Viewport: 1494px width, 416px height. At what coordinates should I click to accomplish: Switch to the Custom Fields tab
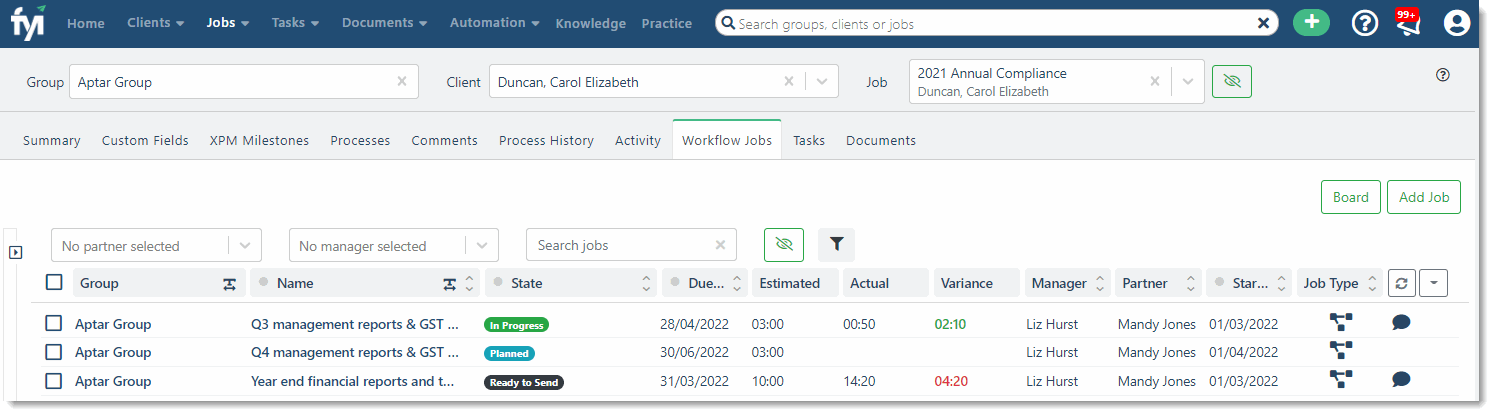pos(145,140)
